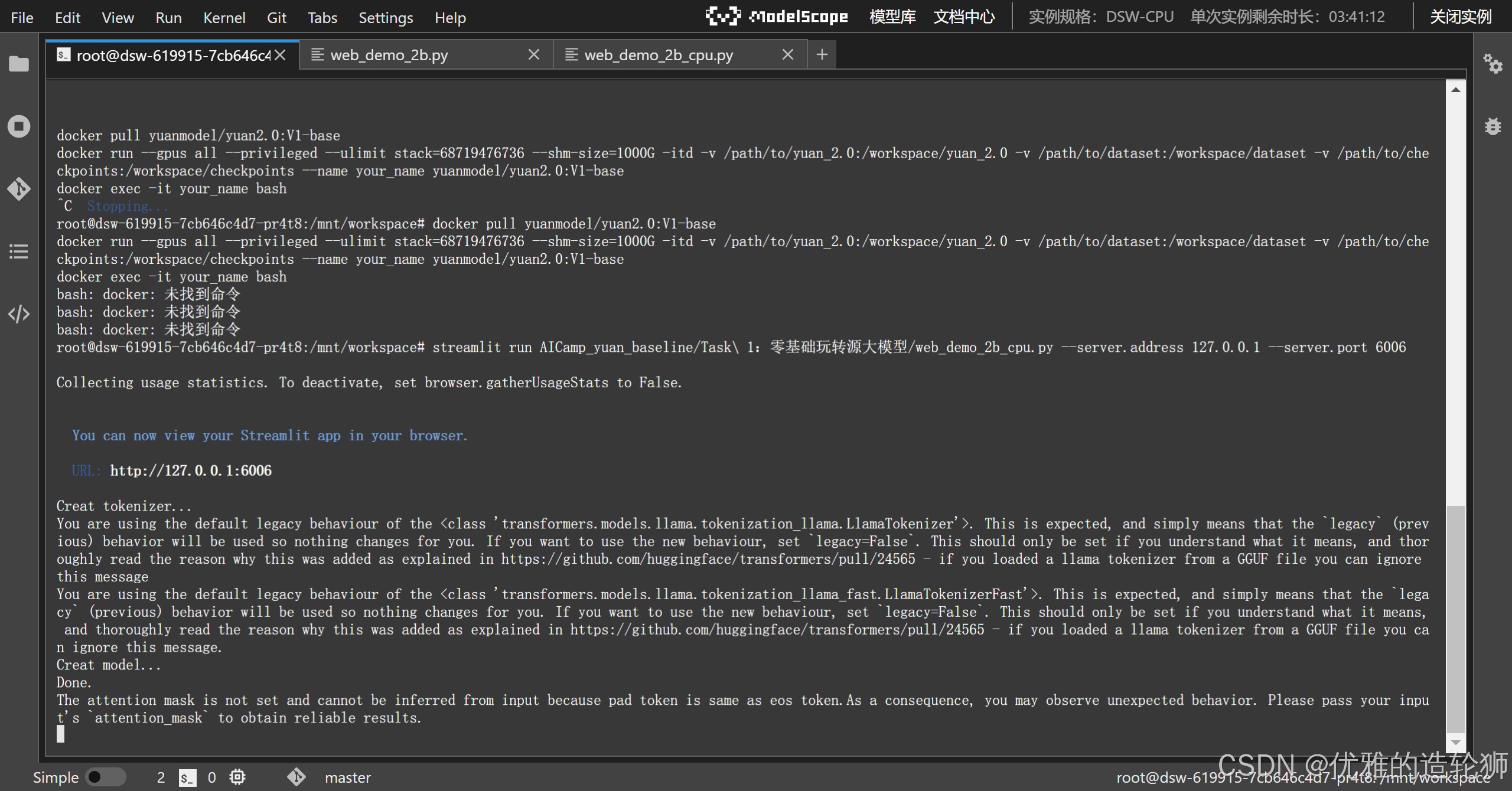Switch to the web_demo_2b_cpu.py tab
Image resolution: width=1512 pixels, height=791 pixels.
658,55
